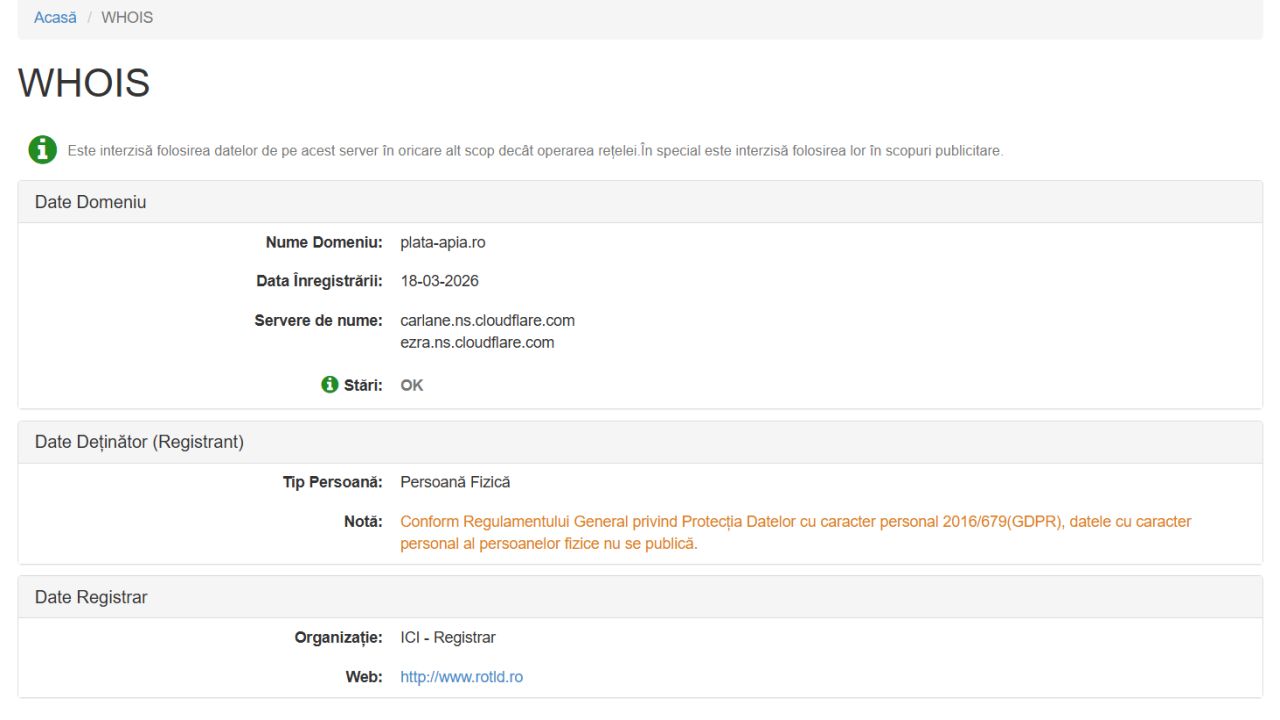1280x720 pixels.
Task: Click the Date Domeniu panel header
Action: 91,202
